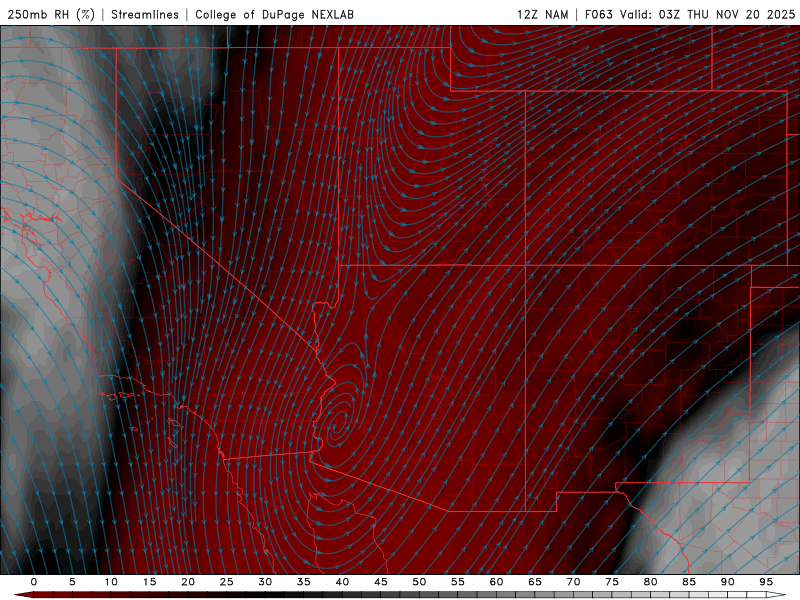Click the '85' color scale label
The image size is (800, 600).
click(x=689, y=582)
